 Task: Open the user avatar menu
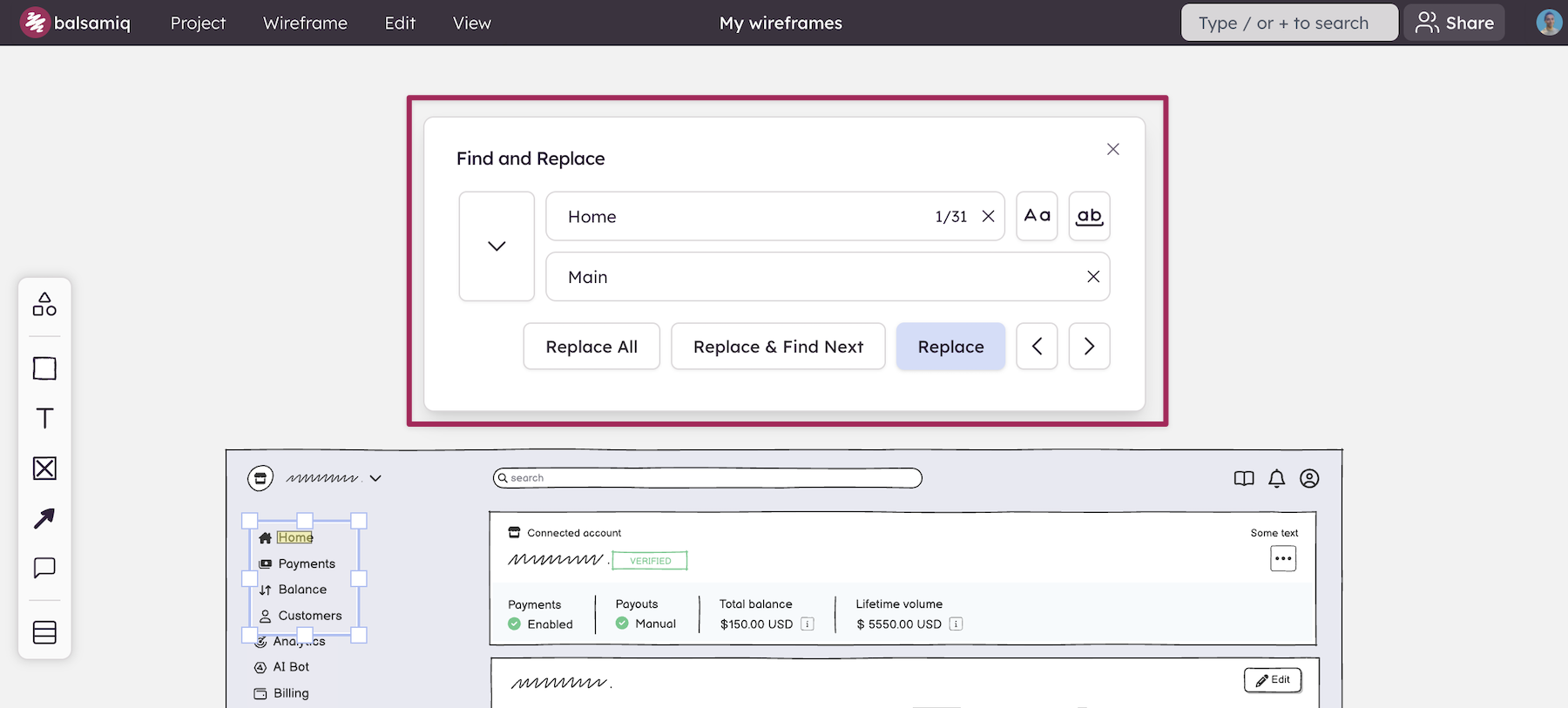pos(1548,23)
